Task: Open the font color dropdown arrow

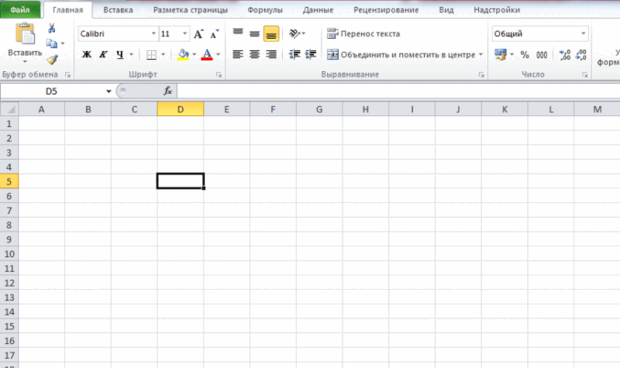Action: pyautogui.click(x=218, y=55)
